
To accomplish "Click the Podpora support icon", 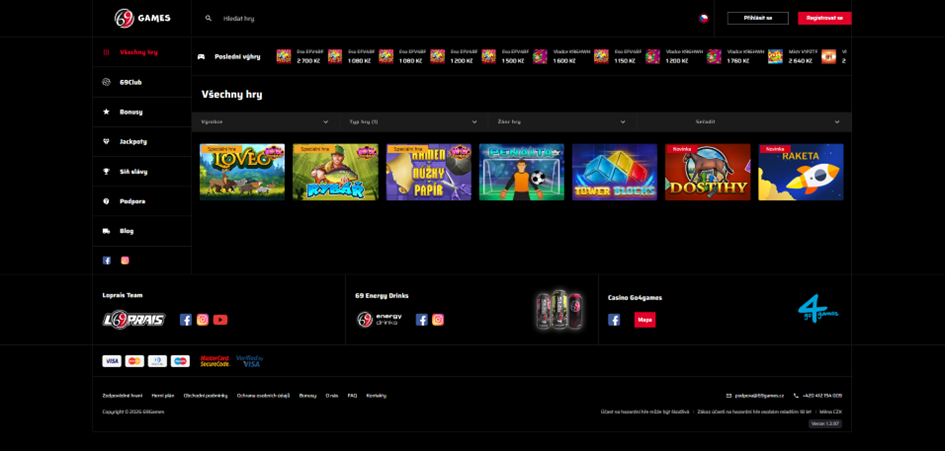I will click(107, 201).
